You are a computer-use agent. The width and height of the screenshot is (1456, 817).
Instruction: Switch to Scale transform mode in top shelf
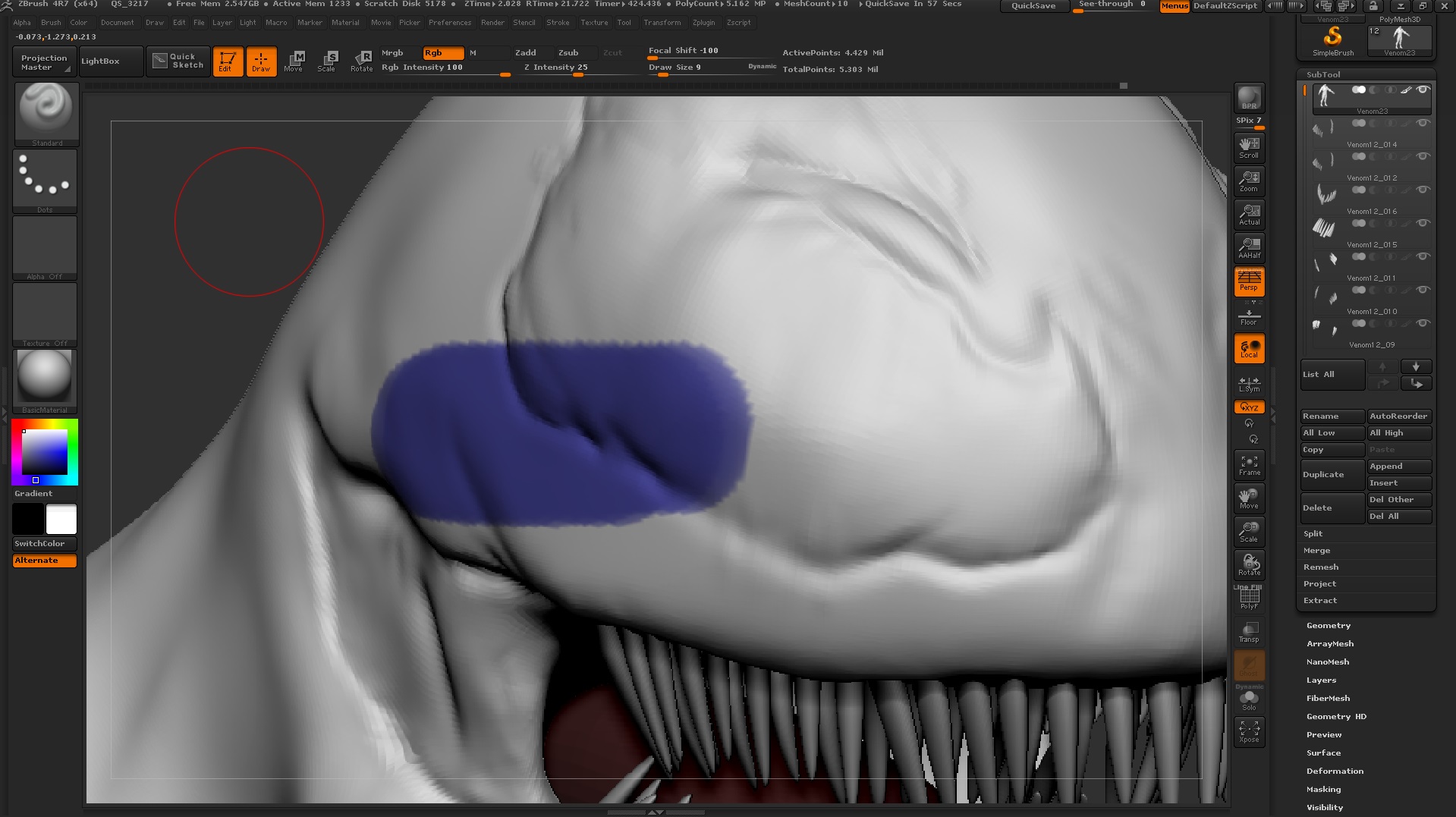[327, 61]
